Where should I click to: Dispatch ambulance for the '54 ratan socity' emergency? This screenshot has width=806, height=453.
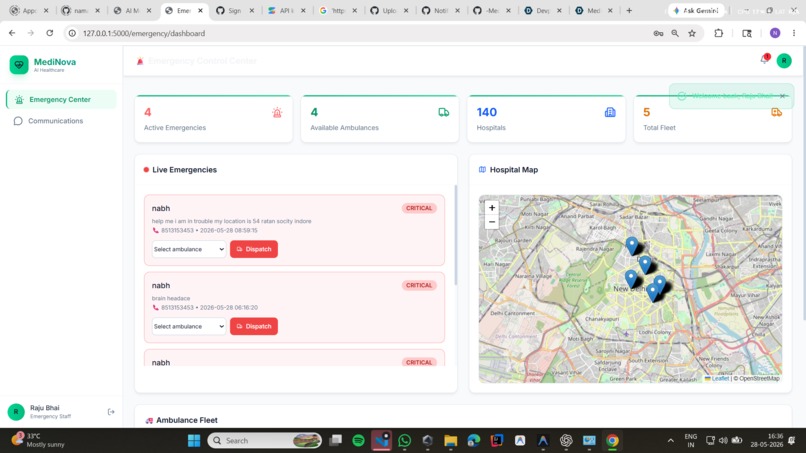point(254,249)
